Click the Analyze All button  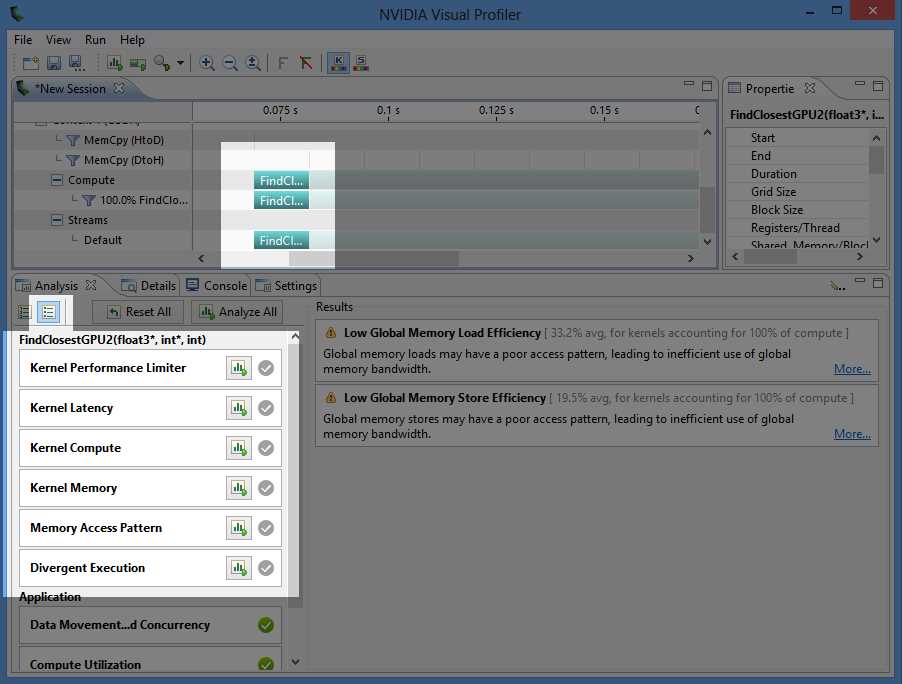tap(238, 312)
